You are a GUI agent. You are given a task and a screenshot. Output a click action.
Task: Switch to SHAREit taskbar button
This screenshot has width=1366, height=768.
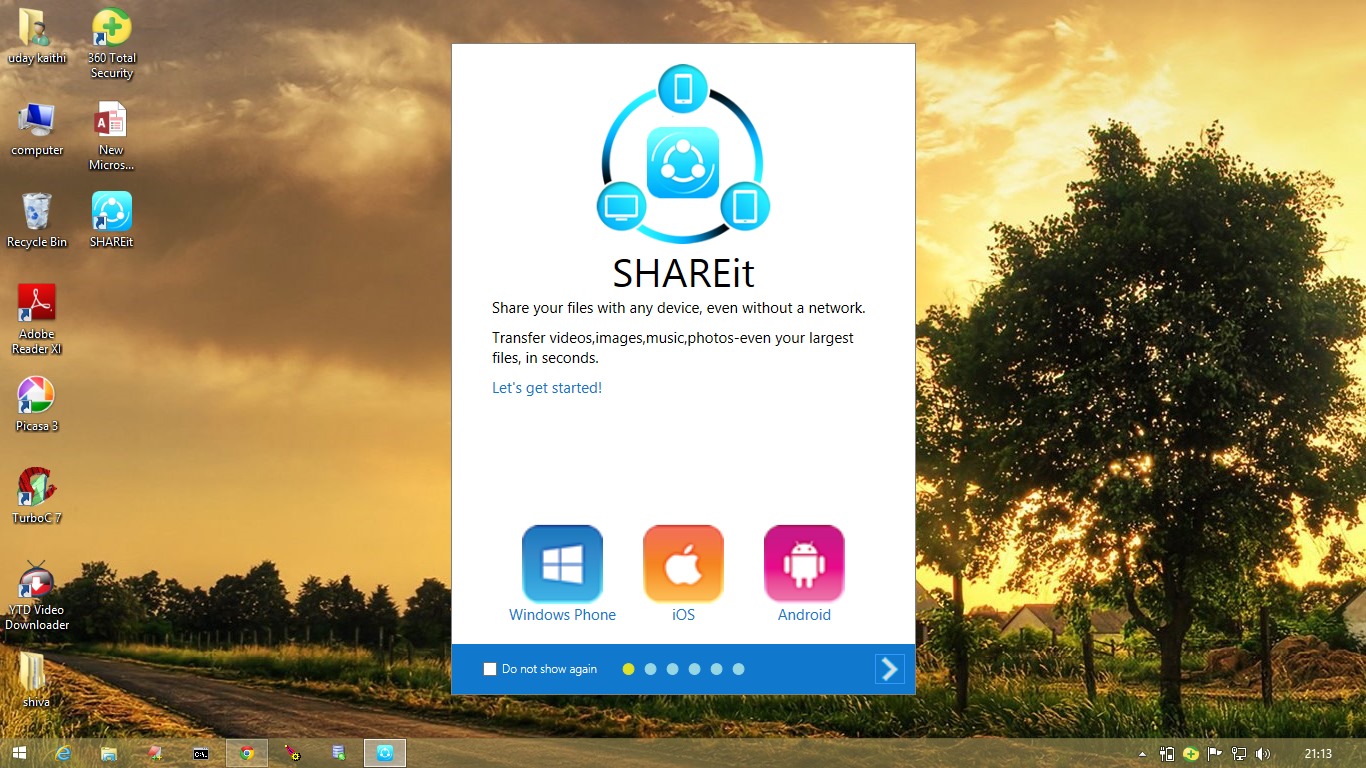pyautogui.click(x=385, y=753)
